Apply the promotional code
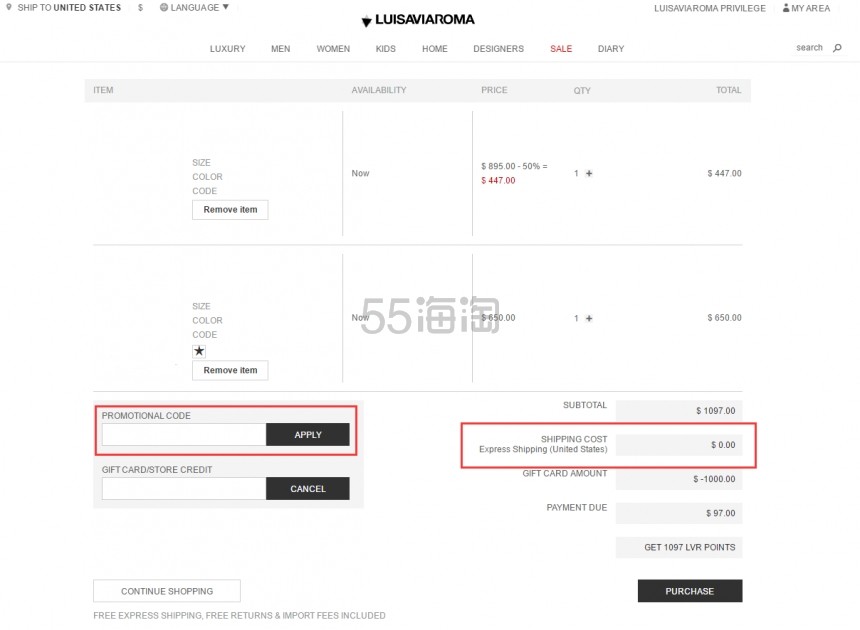 pyautogui.click(x=308, y=435)
